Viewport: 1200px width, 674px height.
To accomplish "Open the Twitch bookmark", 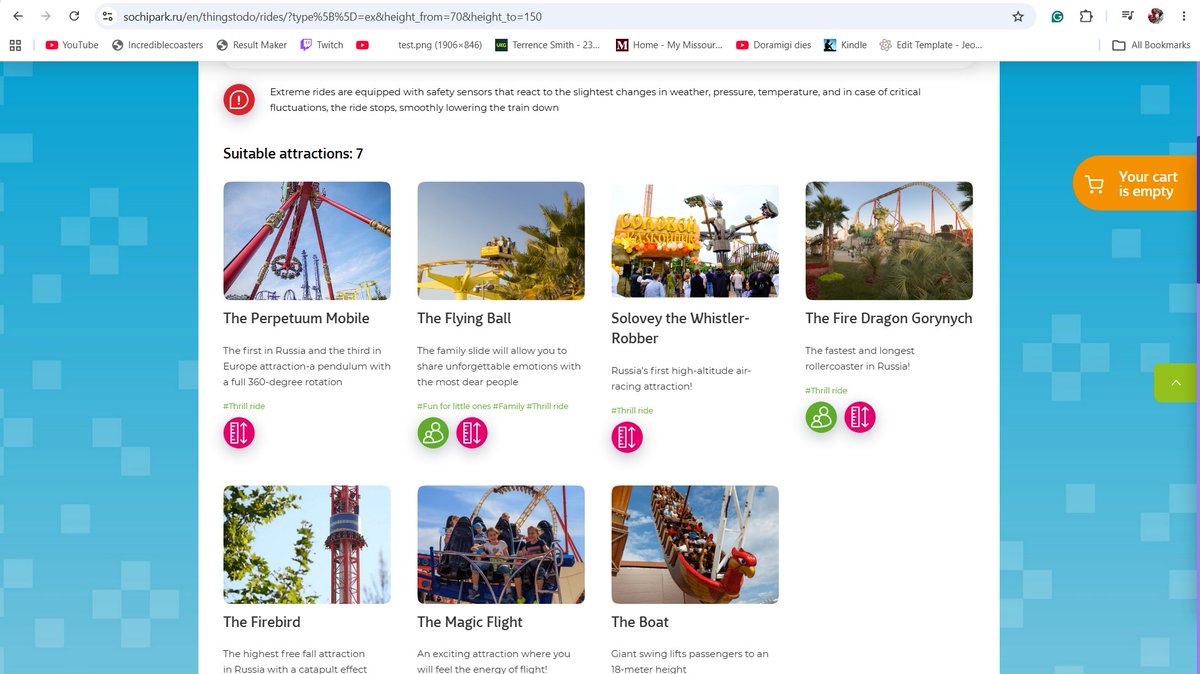I will (x=322, y=45).
